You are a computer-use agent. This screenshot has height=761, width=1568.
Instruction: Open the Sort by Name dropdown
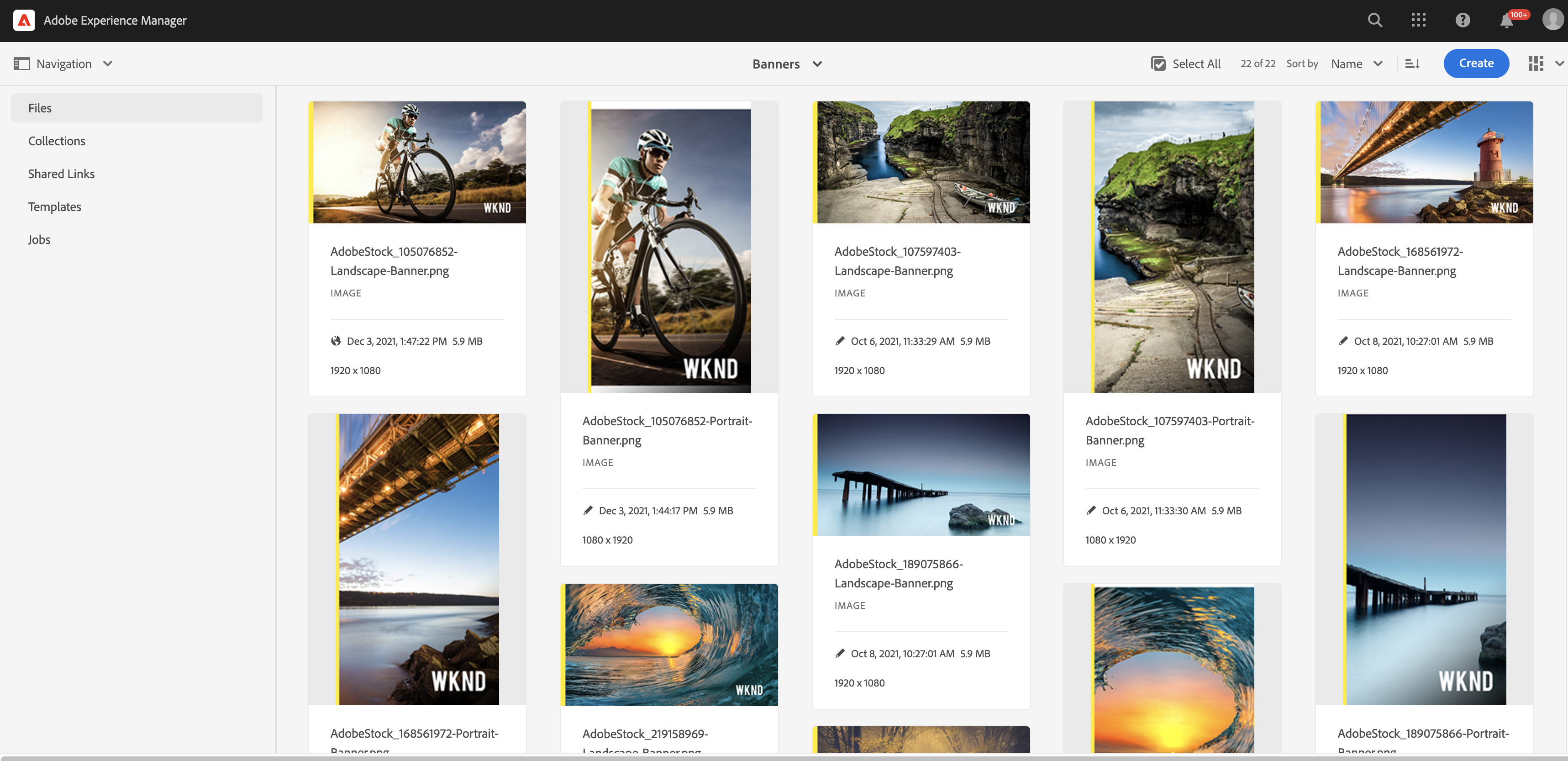click(1357, 63)
